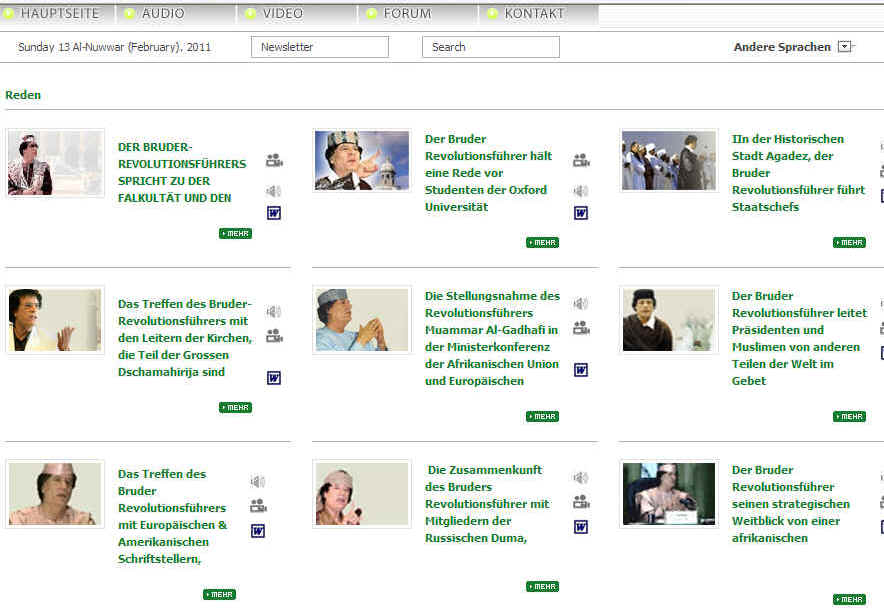Focus the Search text box

tap(490, 47)
